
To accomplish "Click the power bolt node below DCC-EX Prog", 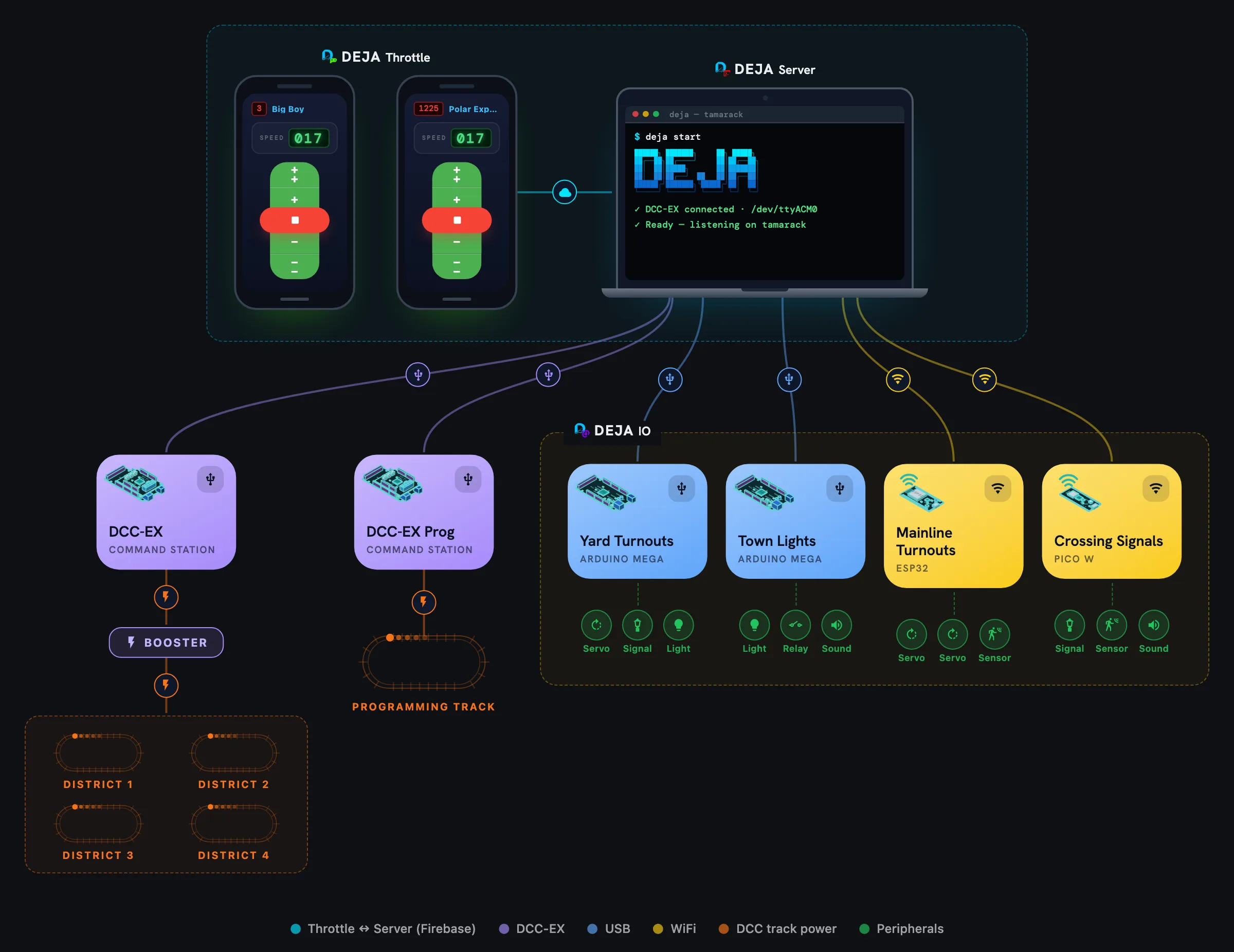I will pyautogui.click(x=424, y=602).
